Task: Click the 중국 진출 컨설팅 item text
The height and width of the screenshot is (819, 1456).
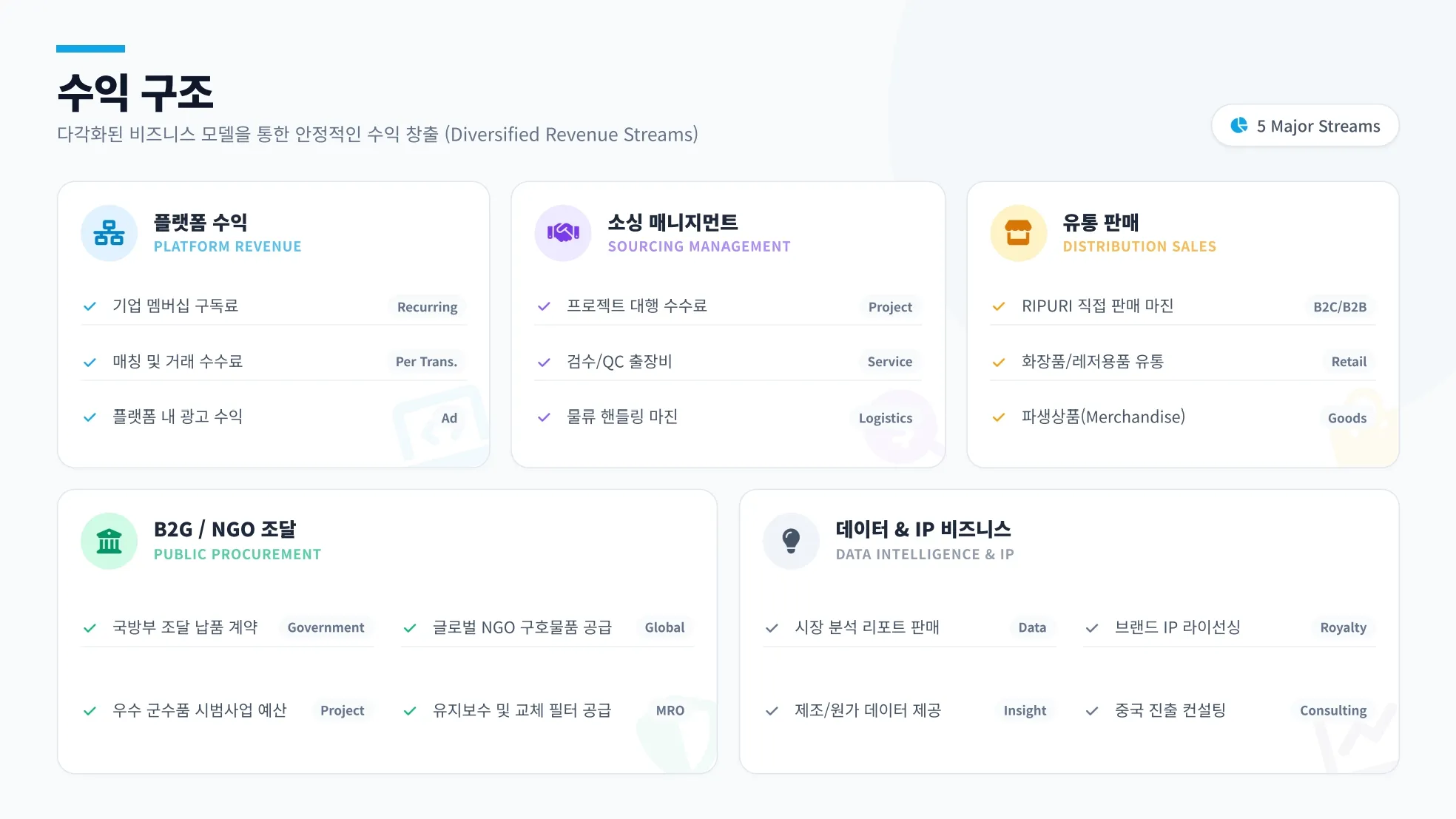Action: (1170, 710)
